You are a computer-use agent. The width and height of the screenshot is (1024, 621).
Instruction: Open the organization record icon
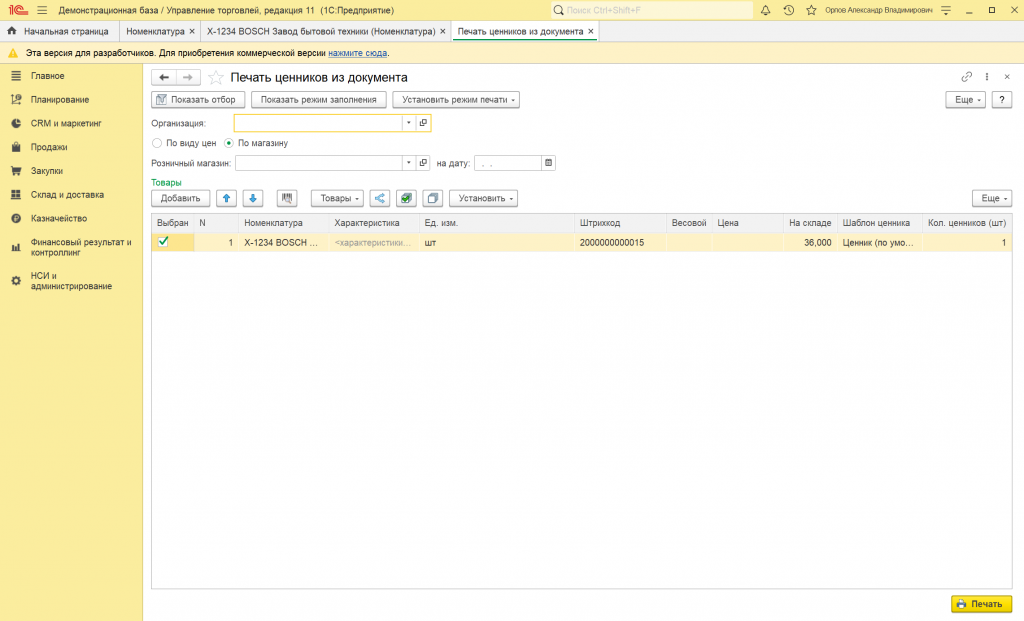[x=423, y=123]
